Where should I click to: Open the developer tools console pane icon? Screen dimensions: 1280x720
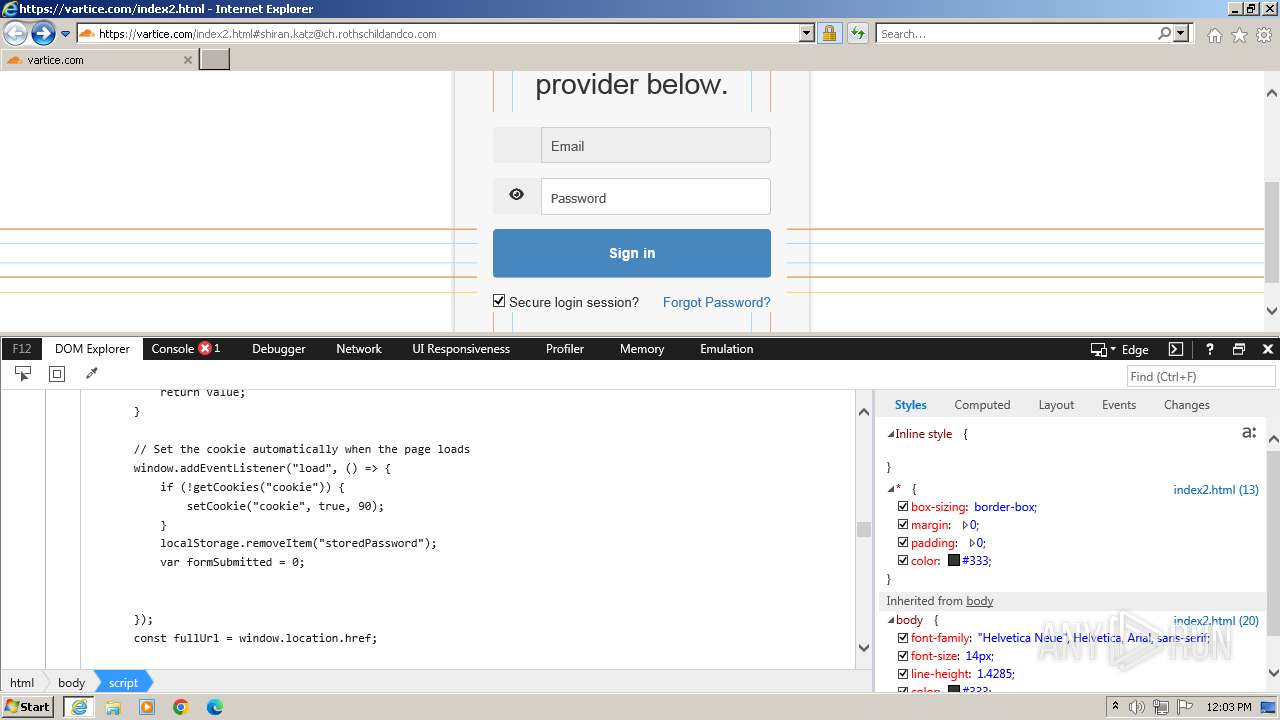pyautogui.click(x=1176, y=349)
